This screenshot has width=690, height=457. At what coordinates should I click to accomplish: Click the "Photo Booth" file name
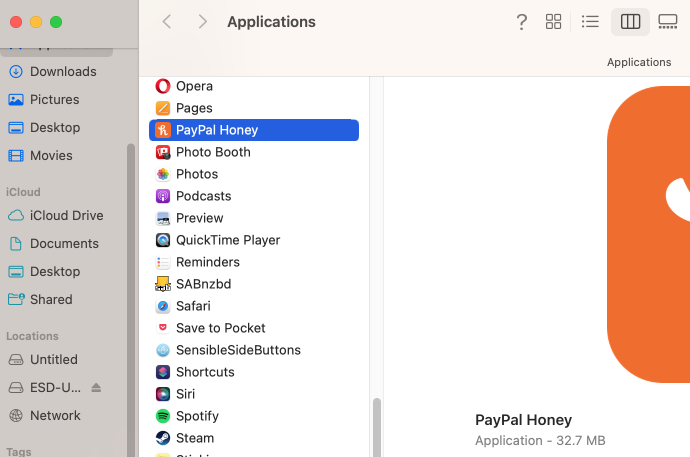pos(213,152)
